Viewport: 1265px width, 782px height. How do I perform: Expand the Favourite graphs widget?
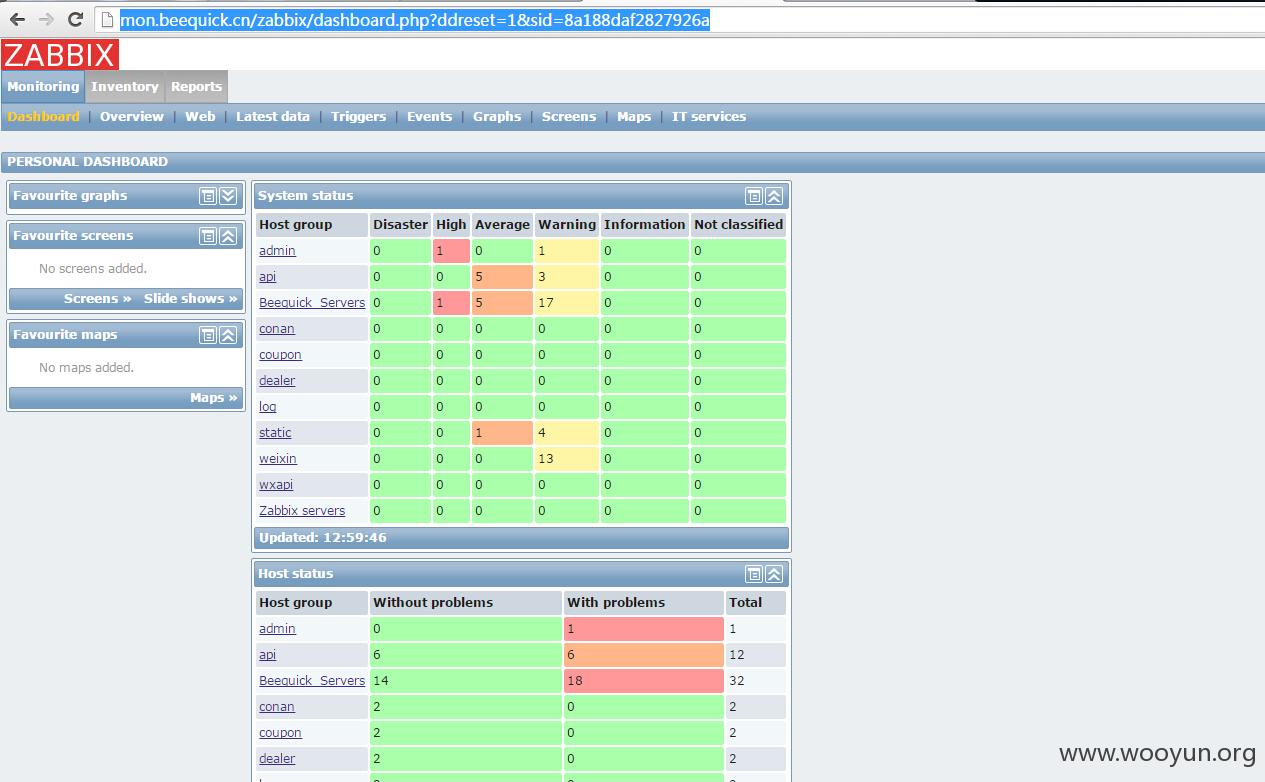[x=228, y=196]
